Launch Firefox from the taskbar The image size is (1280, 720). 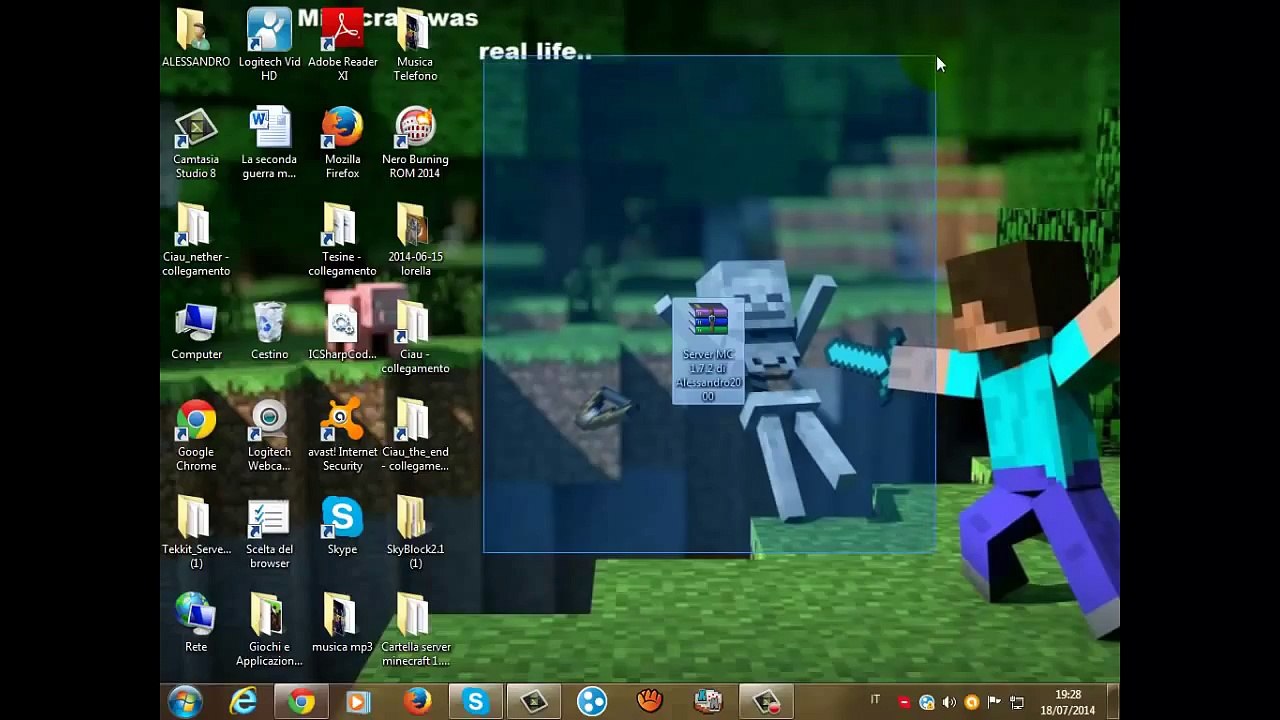click(417, 702)
